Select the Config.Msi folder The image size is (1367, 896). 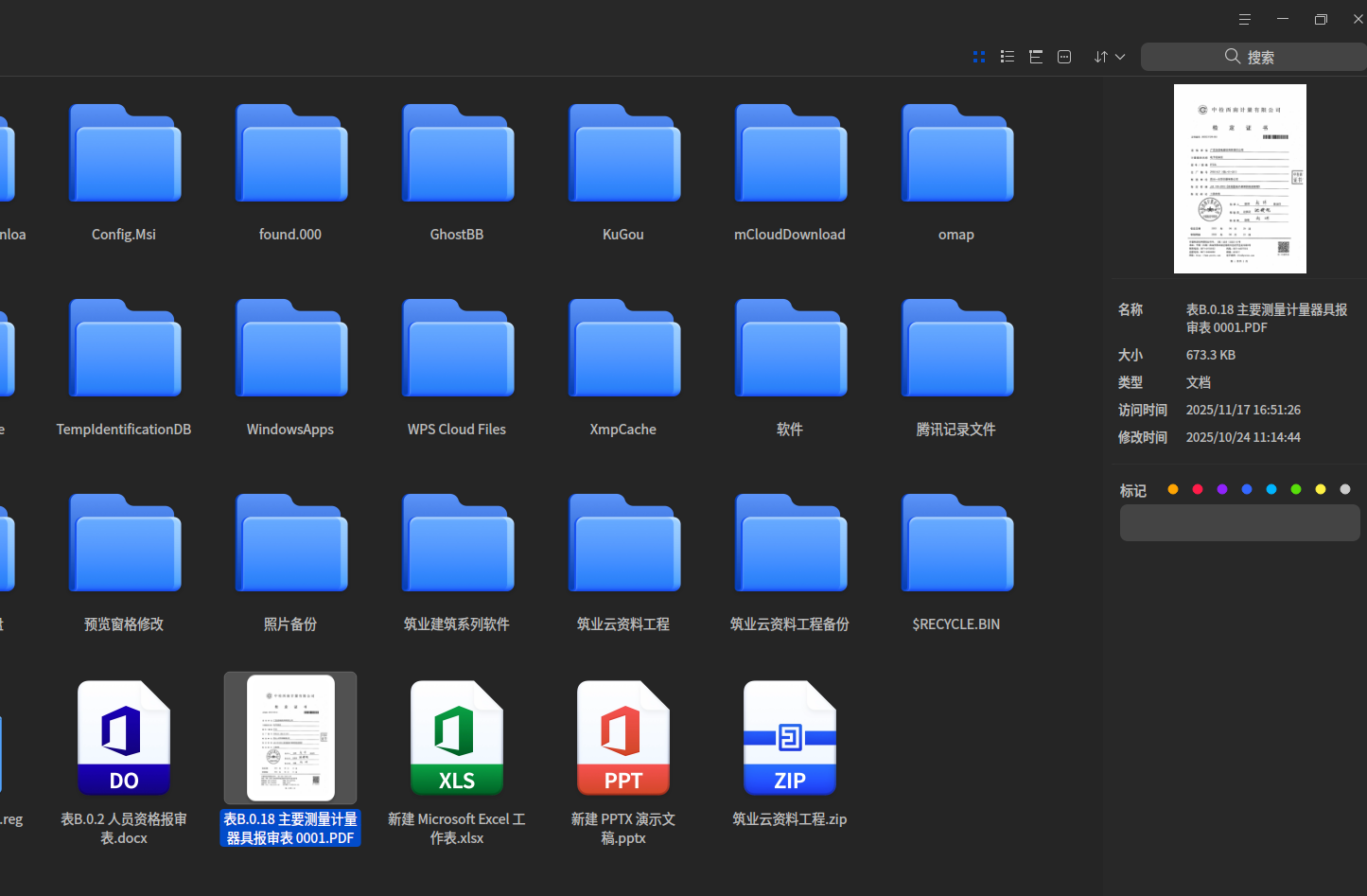[124, 153]
